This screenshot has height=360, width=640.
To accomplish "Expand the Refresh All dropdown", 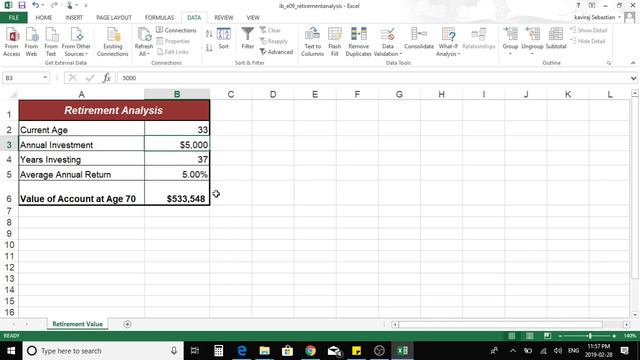I will click(144, 50).
